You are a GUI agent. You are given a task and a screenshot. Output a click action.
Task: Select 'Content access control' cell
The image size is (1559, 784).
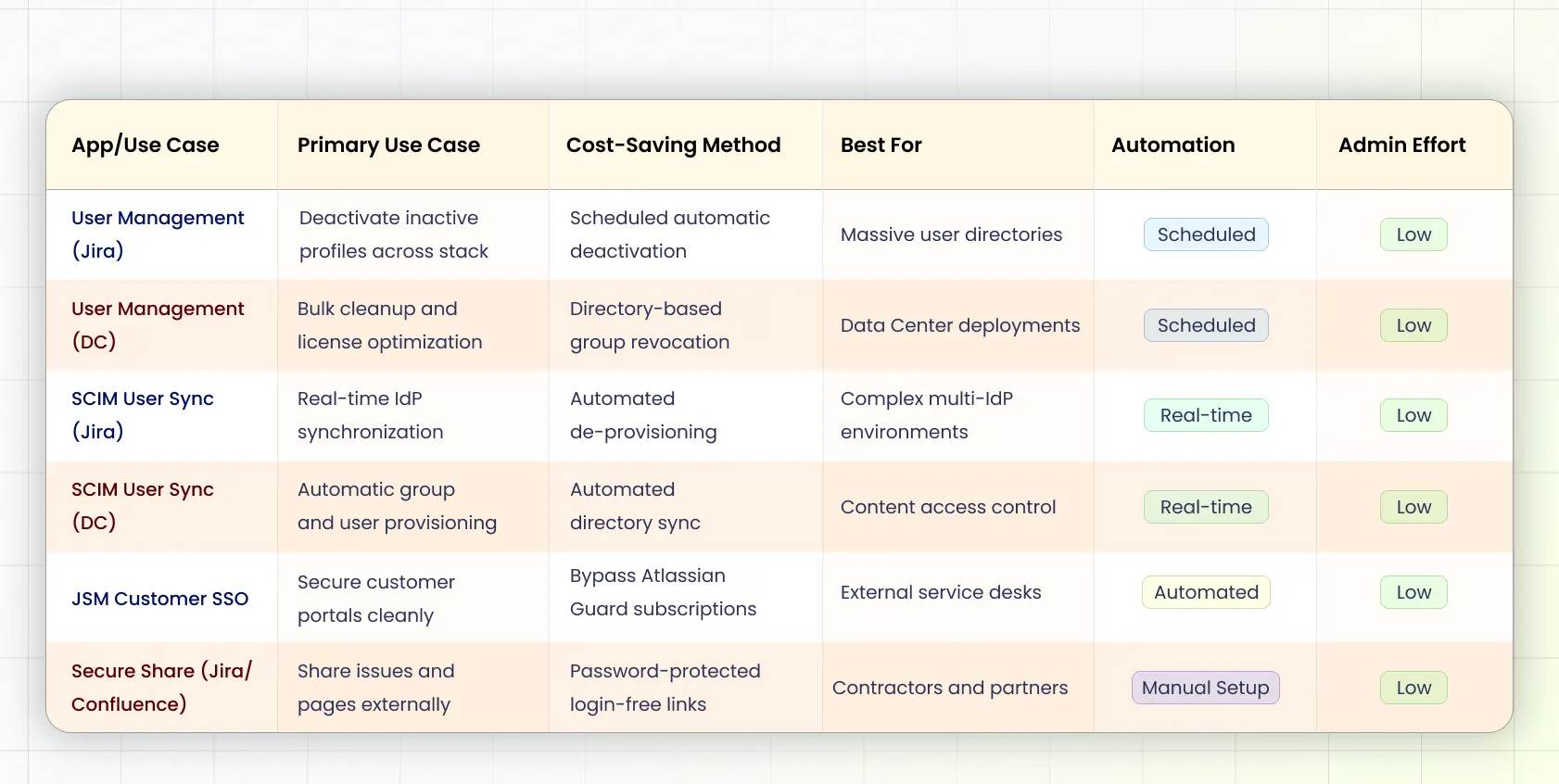958,506
